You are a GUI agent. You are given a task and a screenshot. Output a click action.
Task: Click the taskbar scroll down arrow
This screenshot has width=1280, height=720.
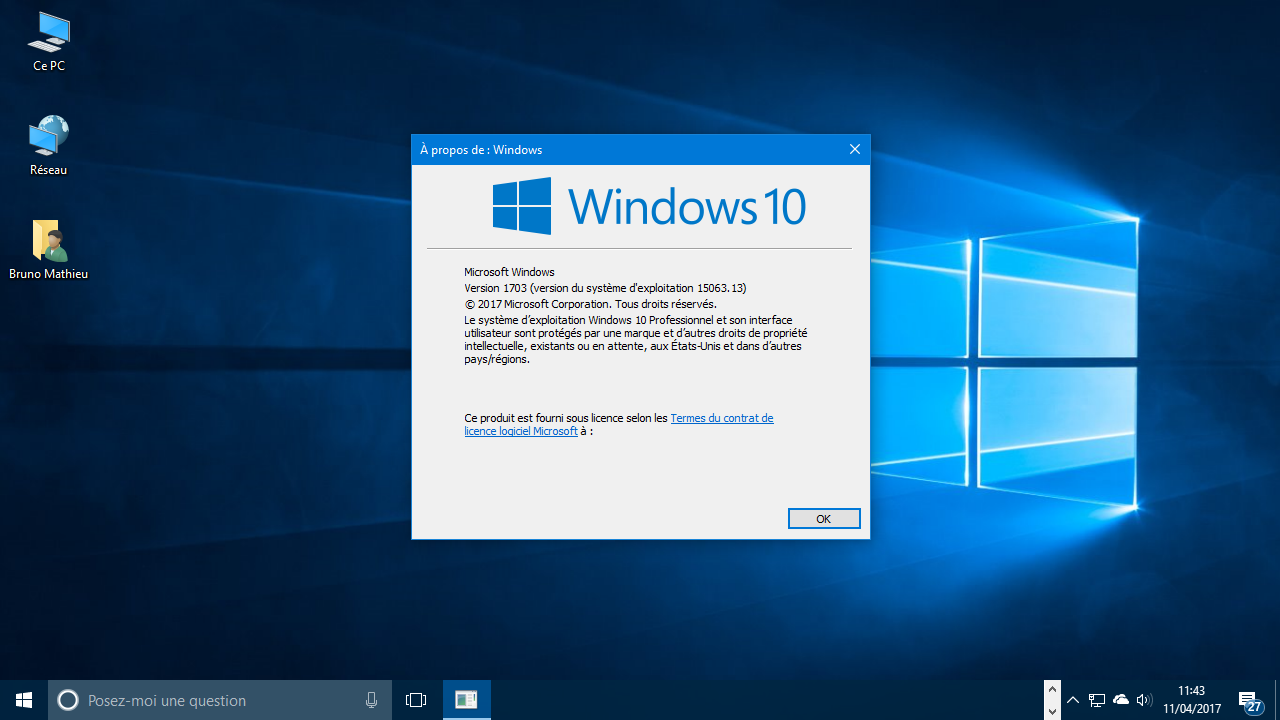click(1052, 711)
